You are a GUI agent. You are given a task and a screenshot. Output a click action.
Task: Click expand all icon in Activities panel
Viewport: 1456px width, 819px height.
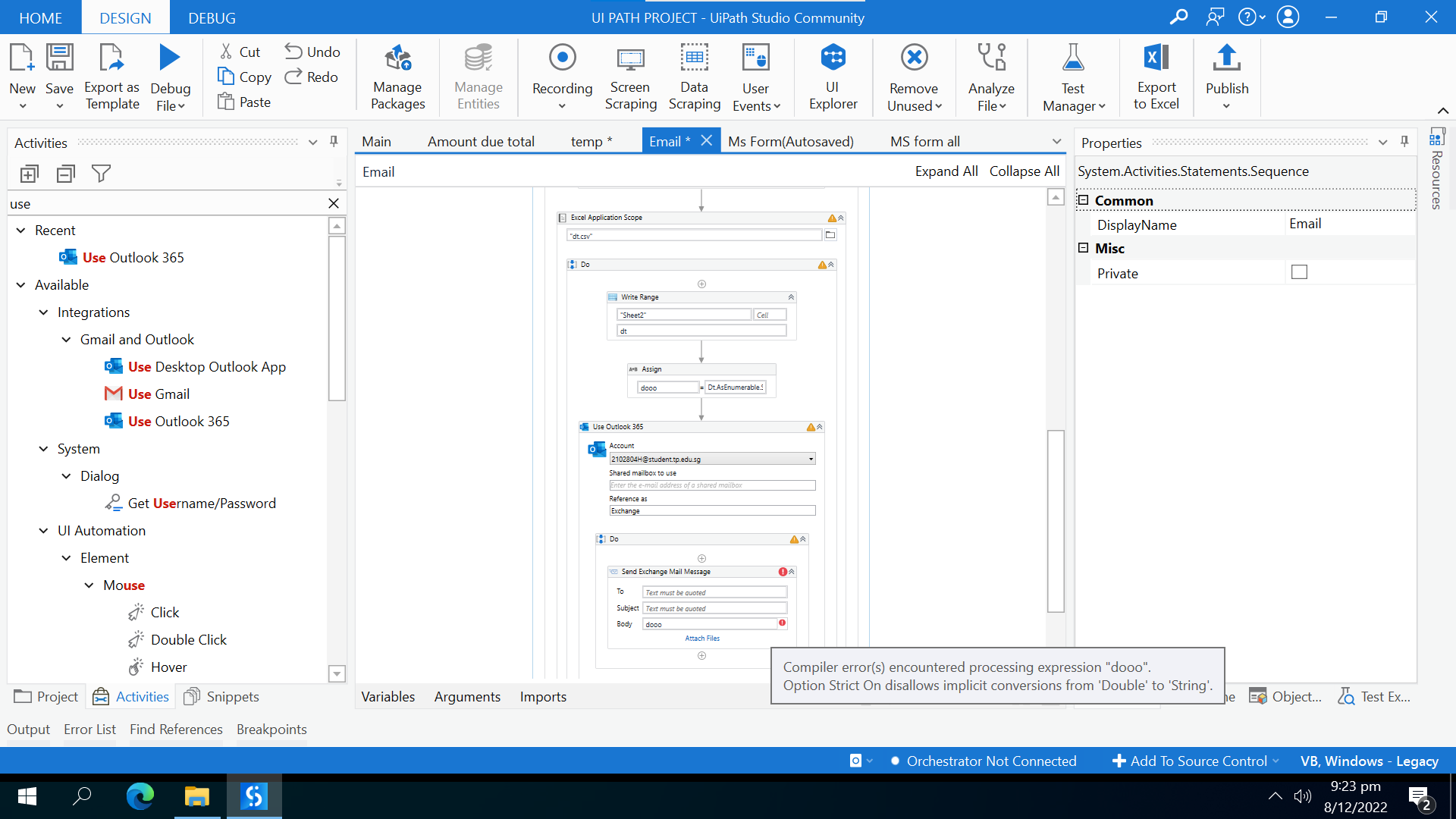click(29, 174)
